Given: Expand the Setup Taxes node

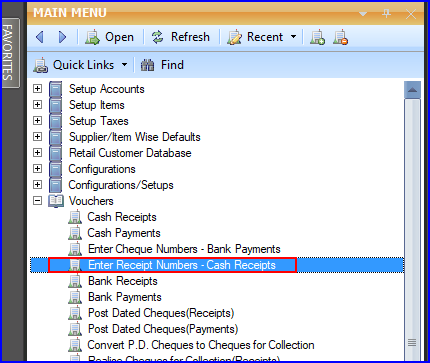Looking at the screenshot, I should [38, 121].
